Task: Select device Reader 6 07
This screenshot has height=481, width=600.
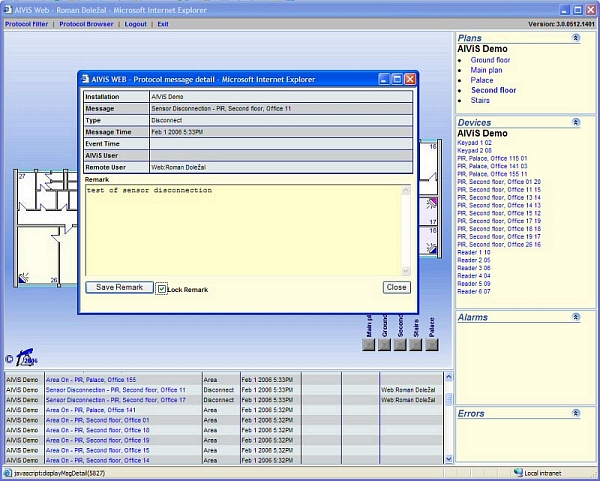Action: click(x=474, y=292)
